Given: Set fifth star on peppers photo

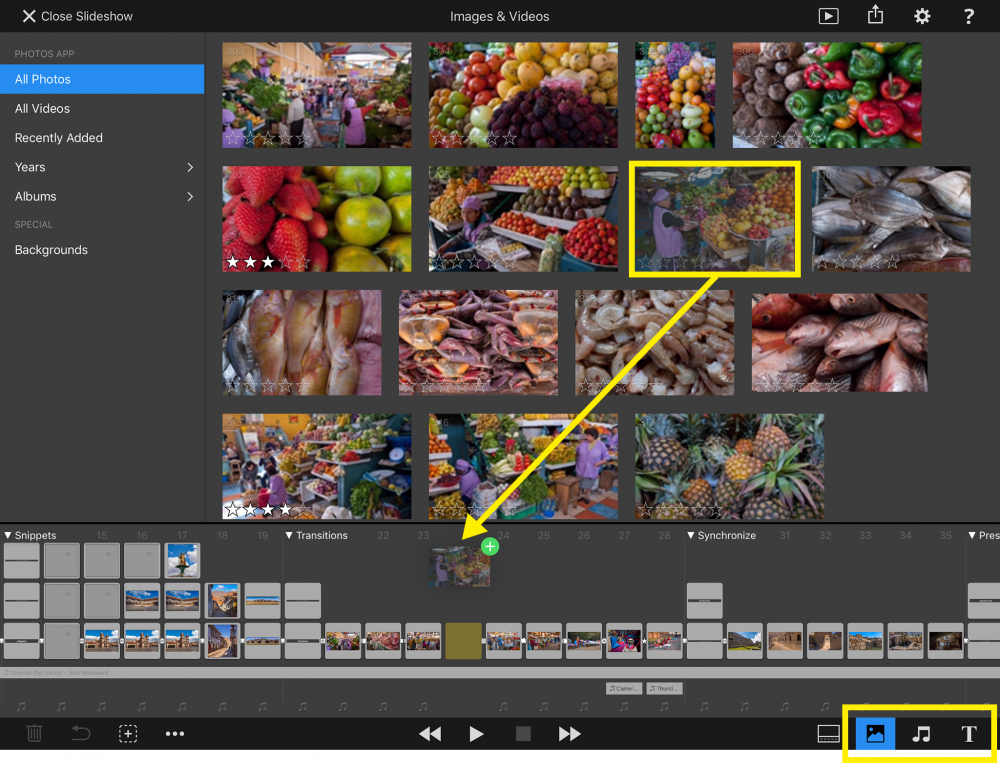Looking at the screenshot, I should 814,138.
